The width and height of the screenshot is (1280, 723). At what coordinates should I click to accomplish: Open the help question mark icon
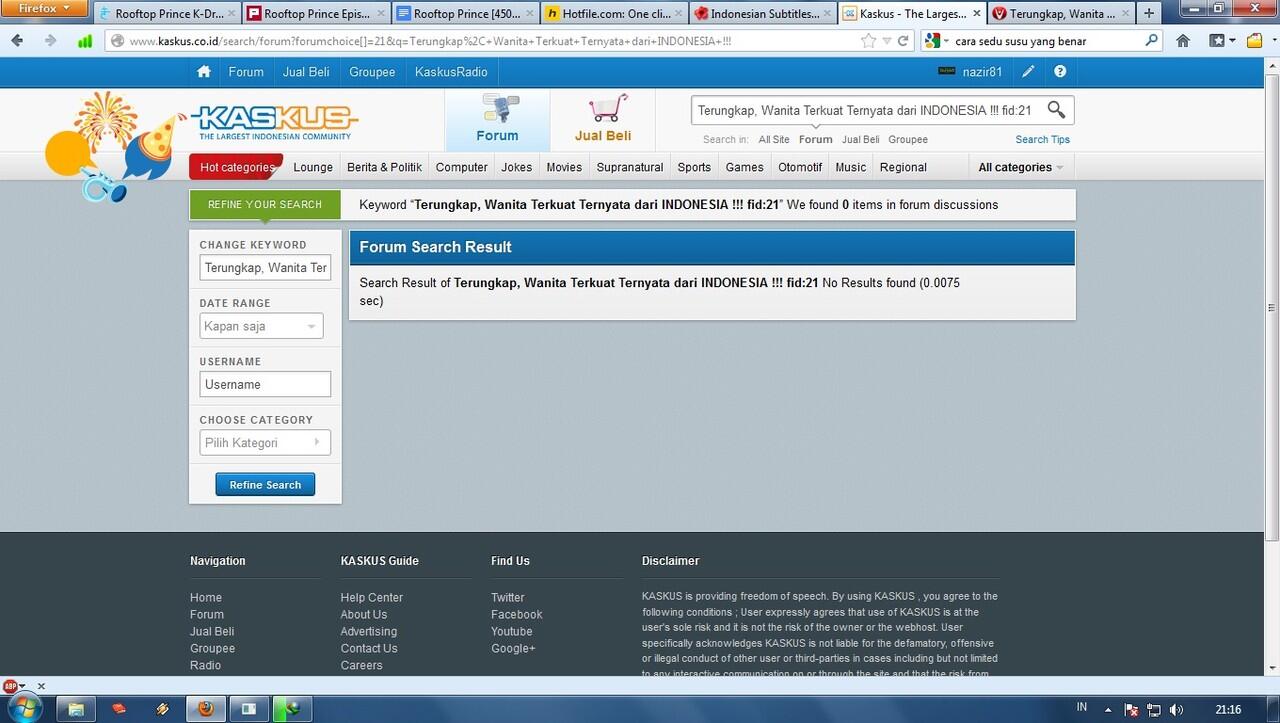click(1060, 72)
